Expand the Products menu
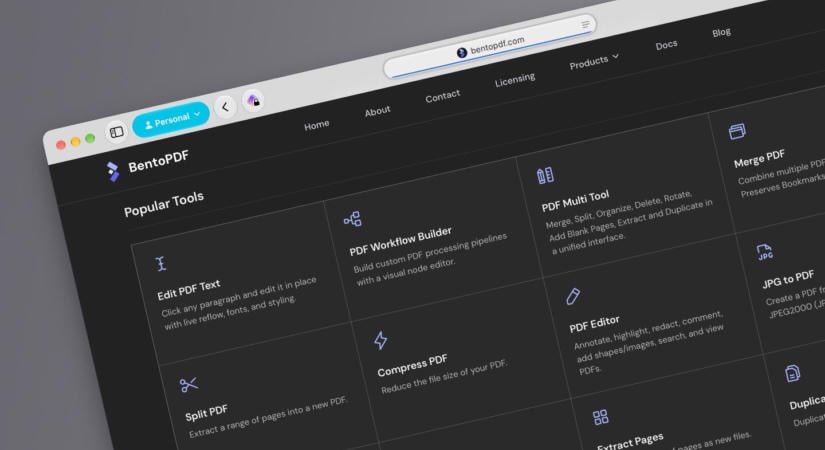The width and height of the screenshot is (825, 450). pos(594,62)
